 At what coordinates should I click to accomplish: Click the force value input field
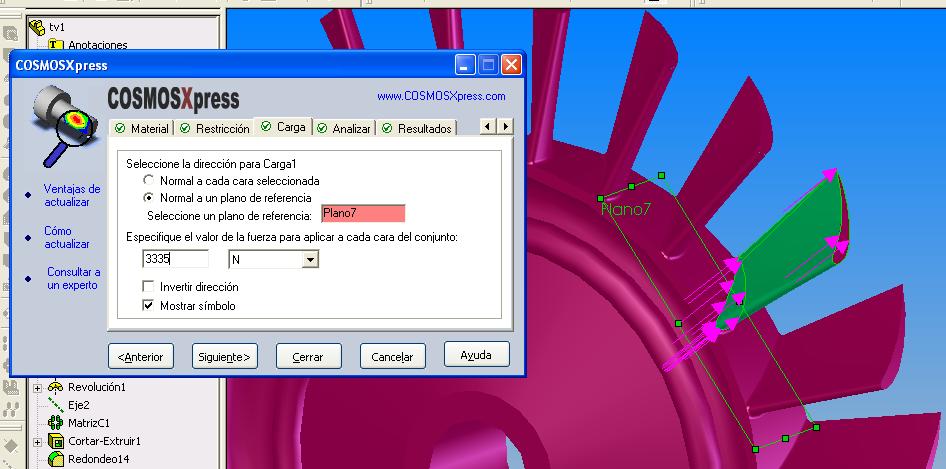[176, 259]
